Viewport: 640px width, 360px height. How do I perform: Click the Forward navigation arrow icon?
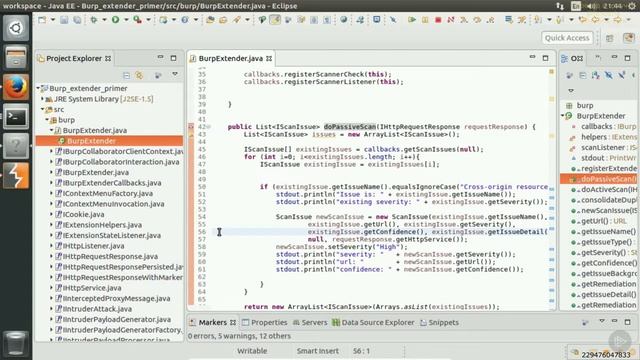coord(618,20)
